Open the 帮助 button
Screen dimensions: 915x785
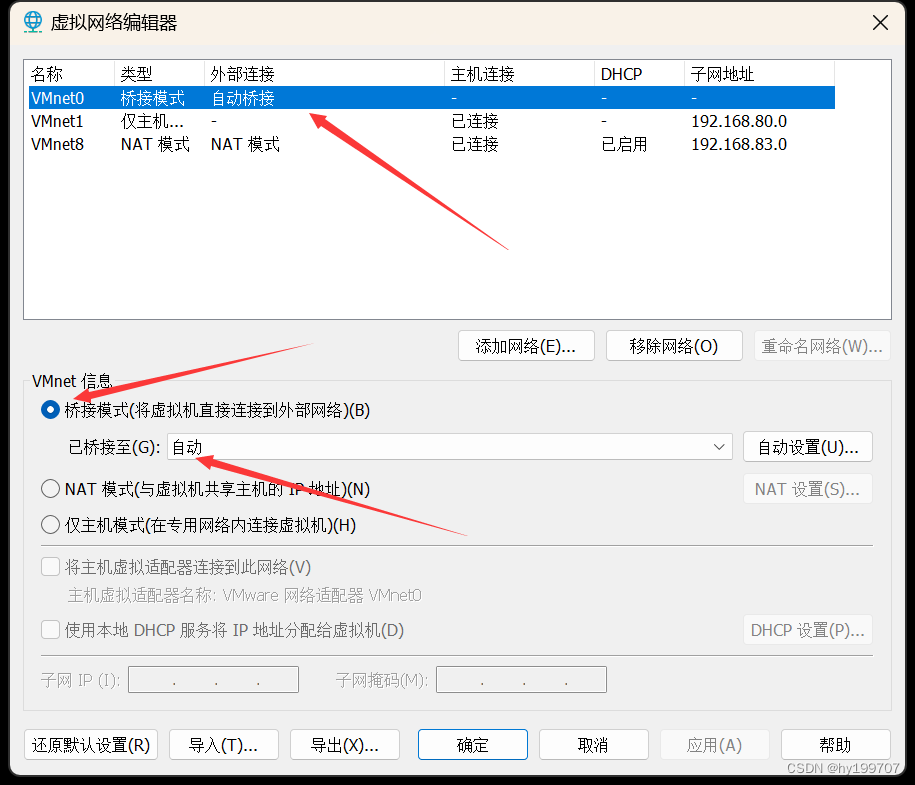coord(836,745)
